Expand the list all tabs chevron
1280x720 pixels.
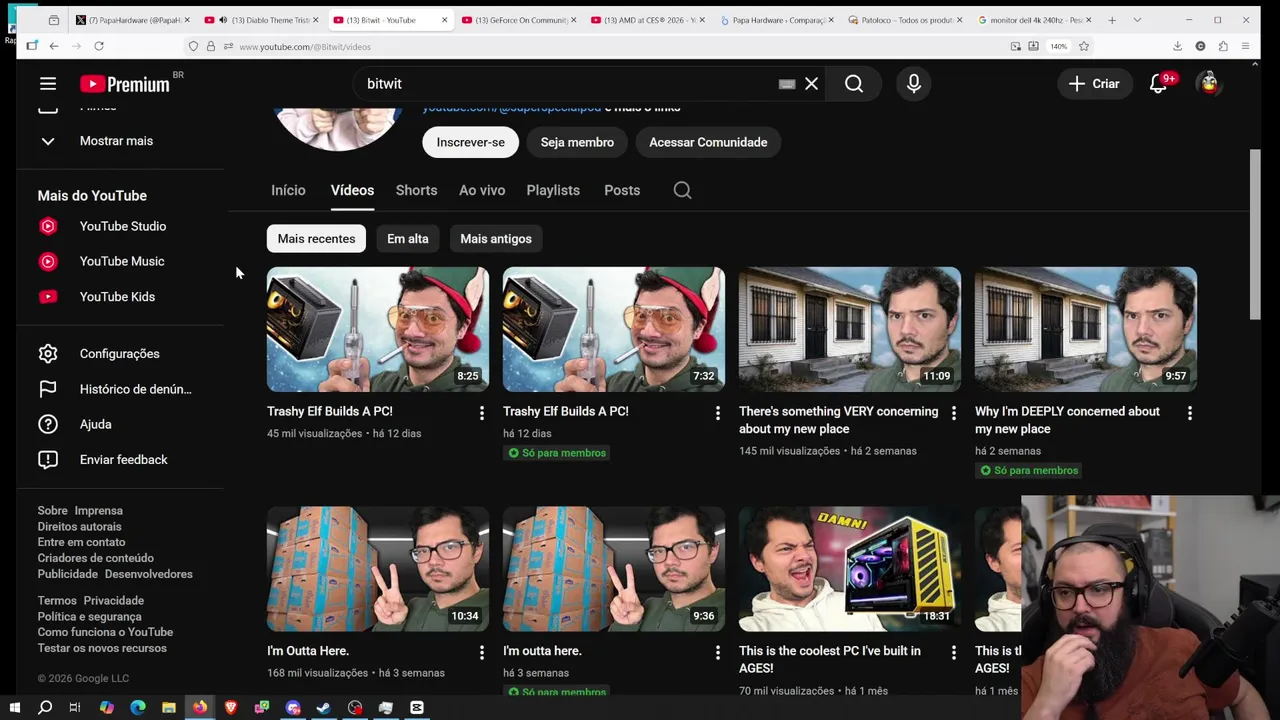pos(1137,20)
